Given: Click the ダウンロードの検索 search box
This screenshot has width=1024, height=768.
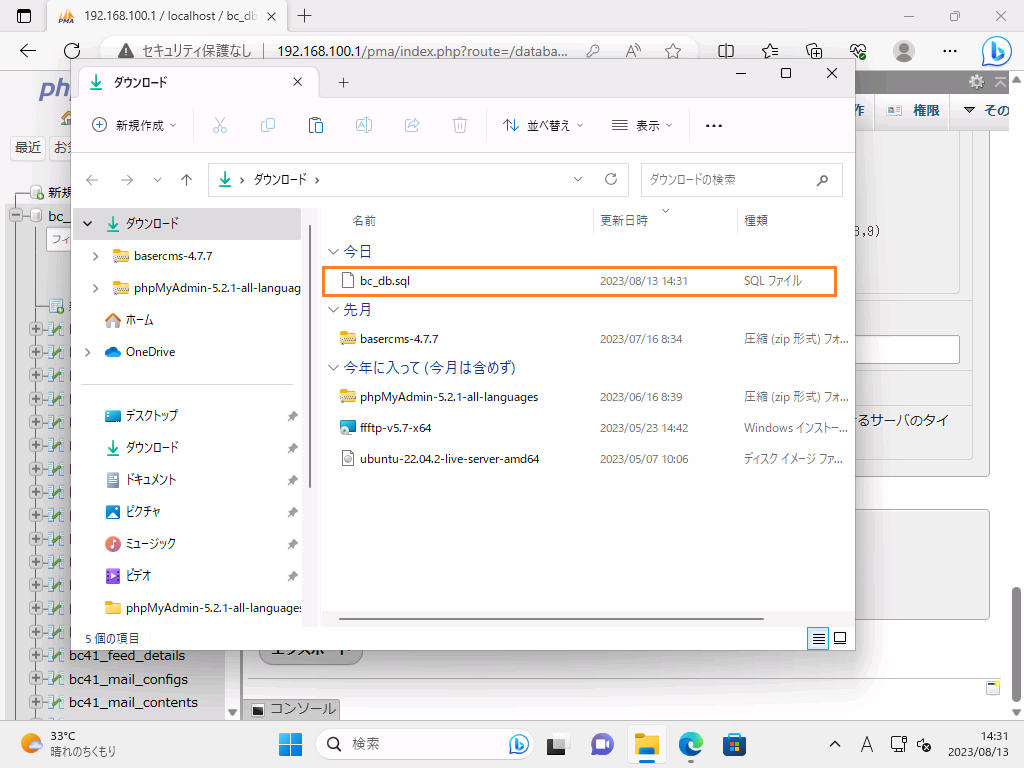Looking at the screenshot, I should pos(730,180).
